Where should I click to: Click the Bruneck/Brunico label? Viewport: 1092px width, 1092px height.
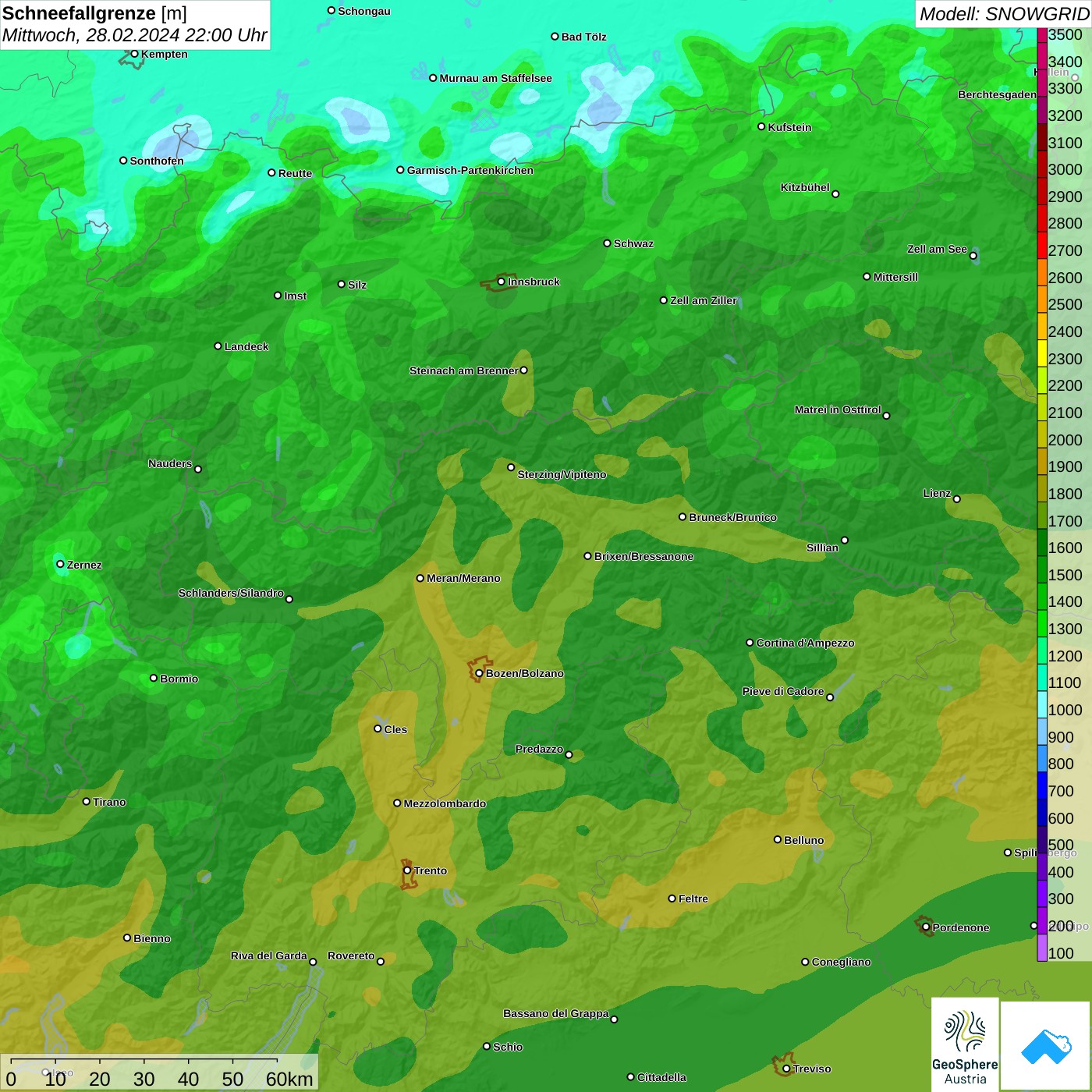pos(732,517)
